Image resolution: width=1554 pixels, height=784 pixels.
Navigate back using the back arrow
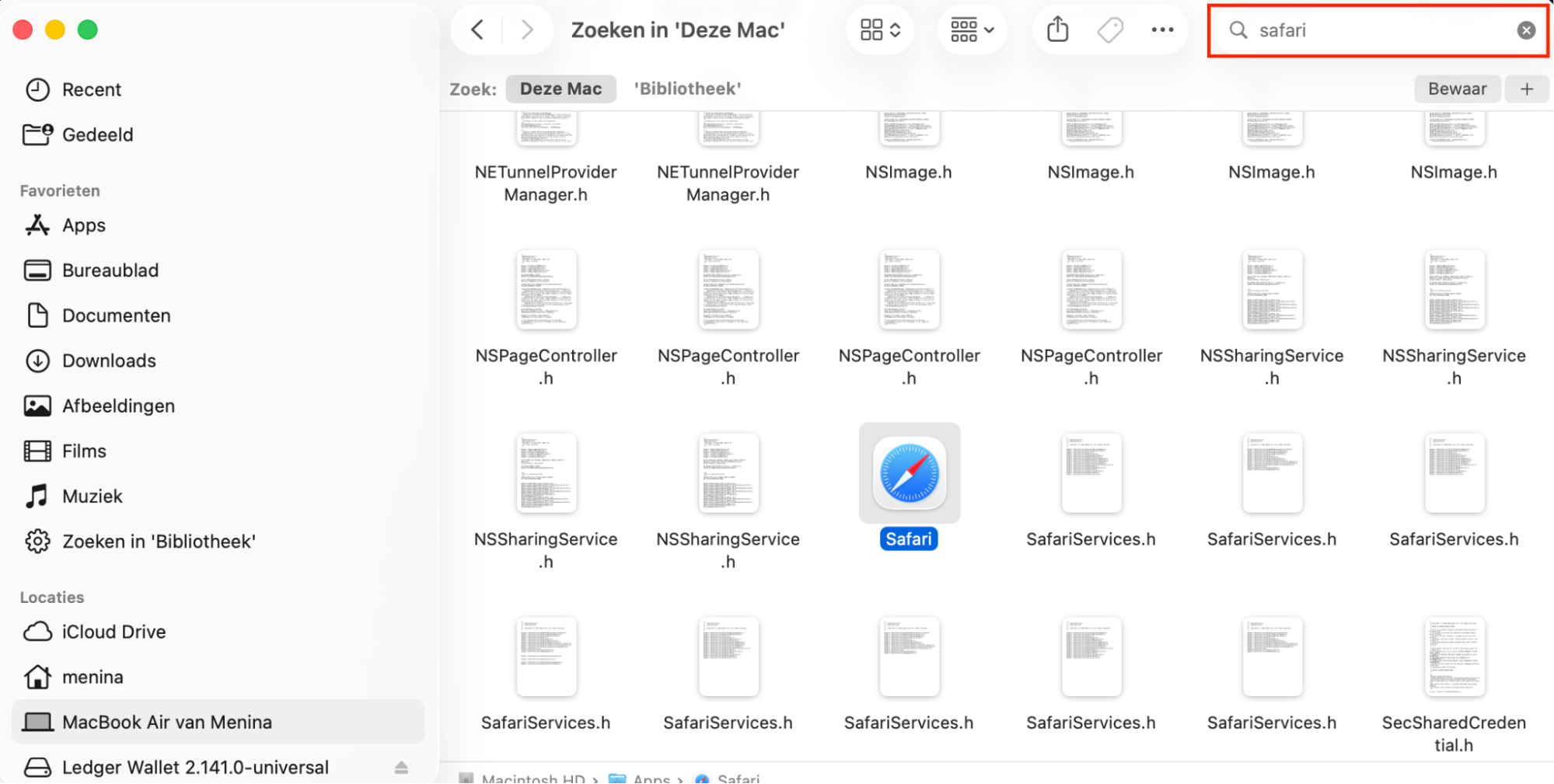(x=477, y=30)
